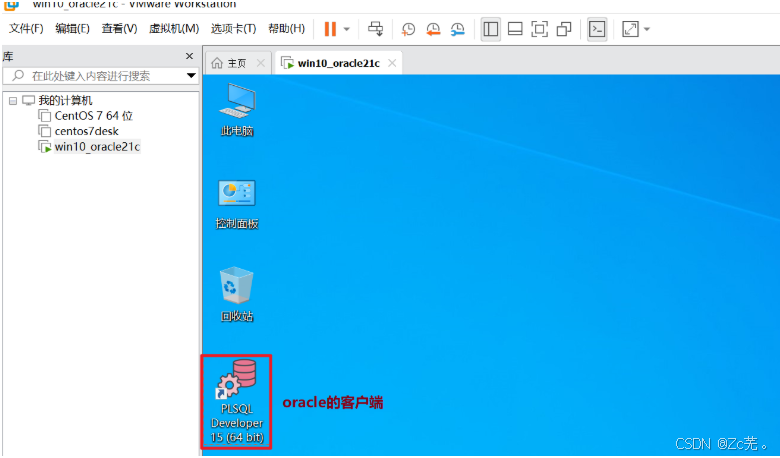Screen dimensions: 780x458
Task: Click the orange Pause VM toolbar icon
Action: [330, 29]
